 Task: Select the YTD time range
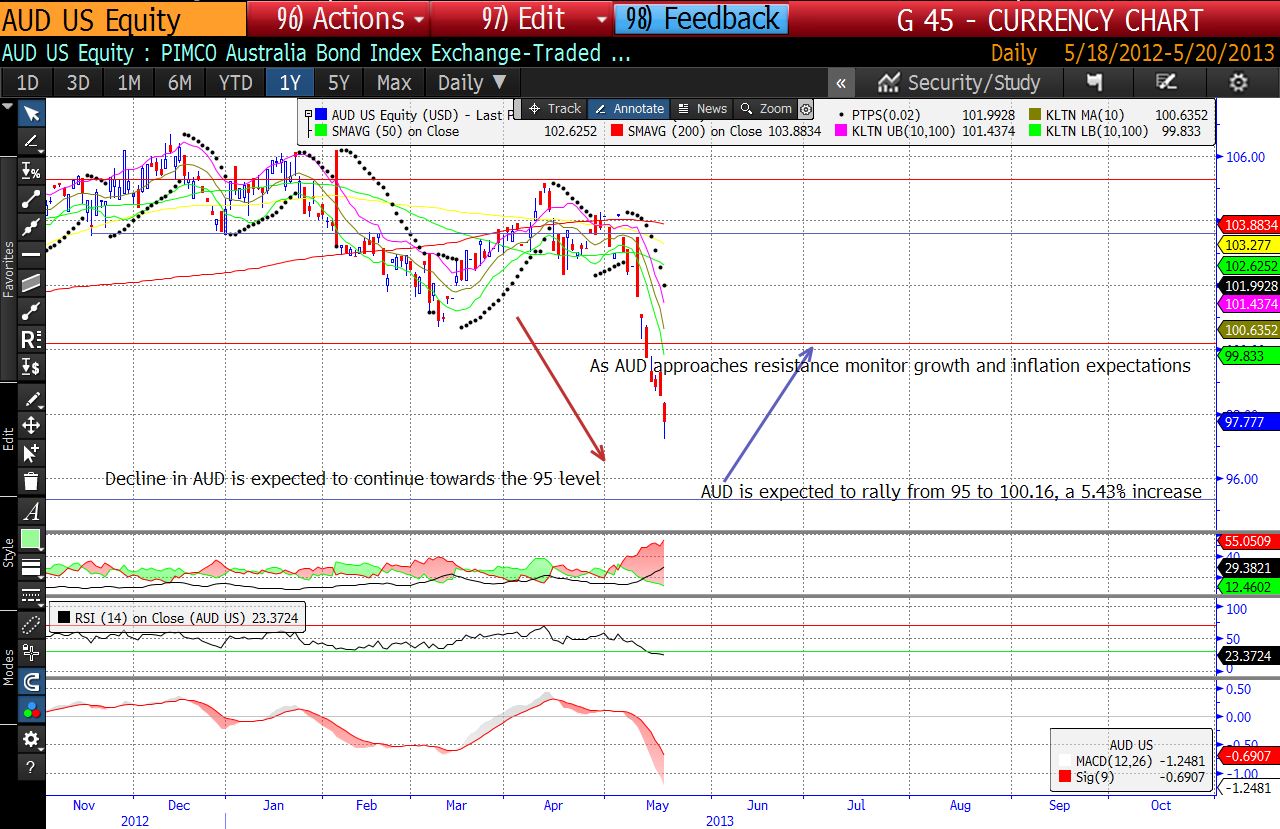pos(236,83)
